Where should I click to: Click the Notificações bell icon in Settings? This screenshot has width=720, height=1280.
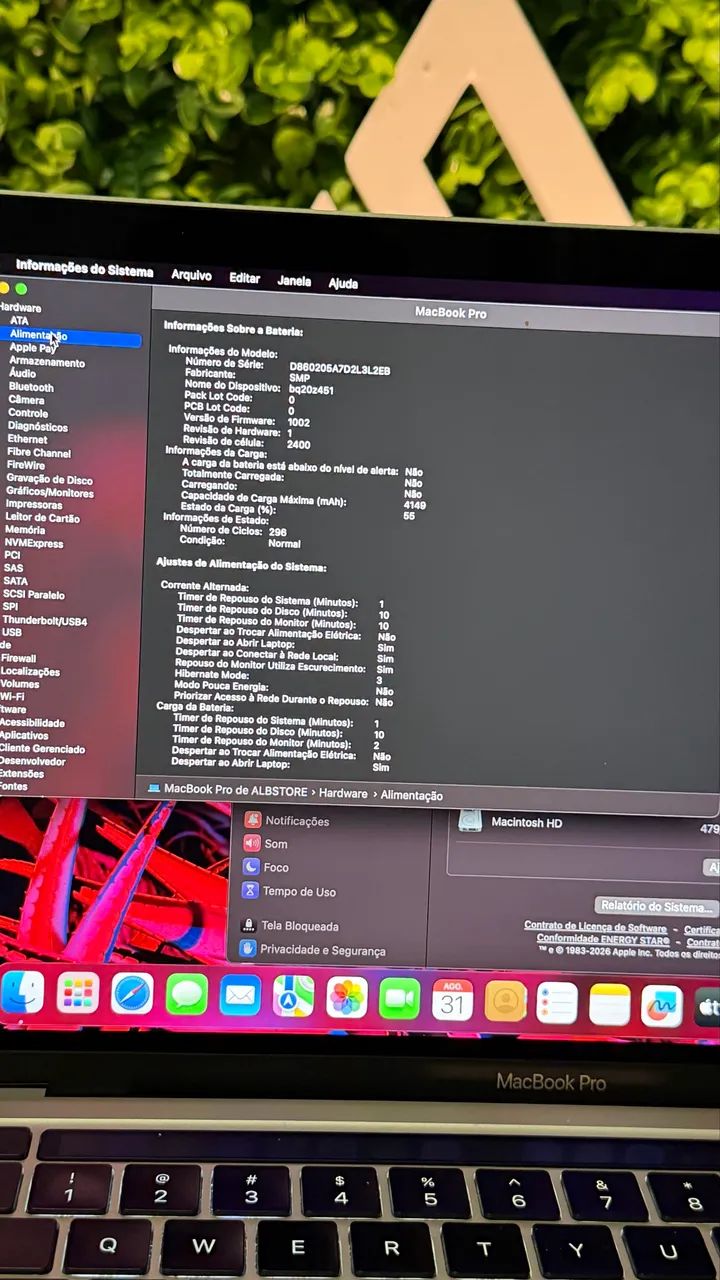tap(253, 820)
